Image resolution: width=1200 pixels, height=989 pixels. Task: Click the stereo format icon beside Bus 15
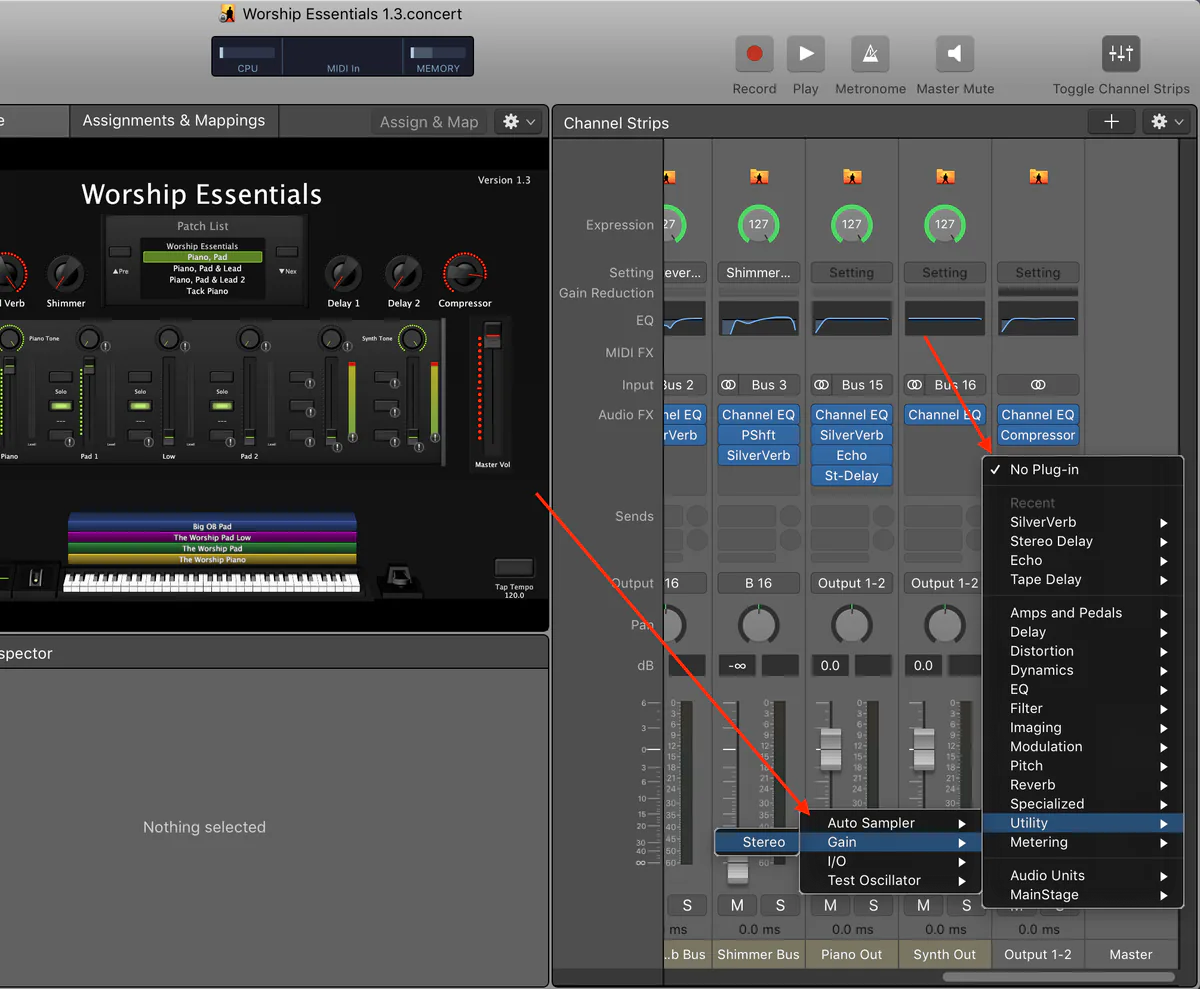(822, 385)
